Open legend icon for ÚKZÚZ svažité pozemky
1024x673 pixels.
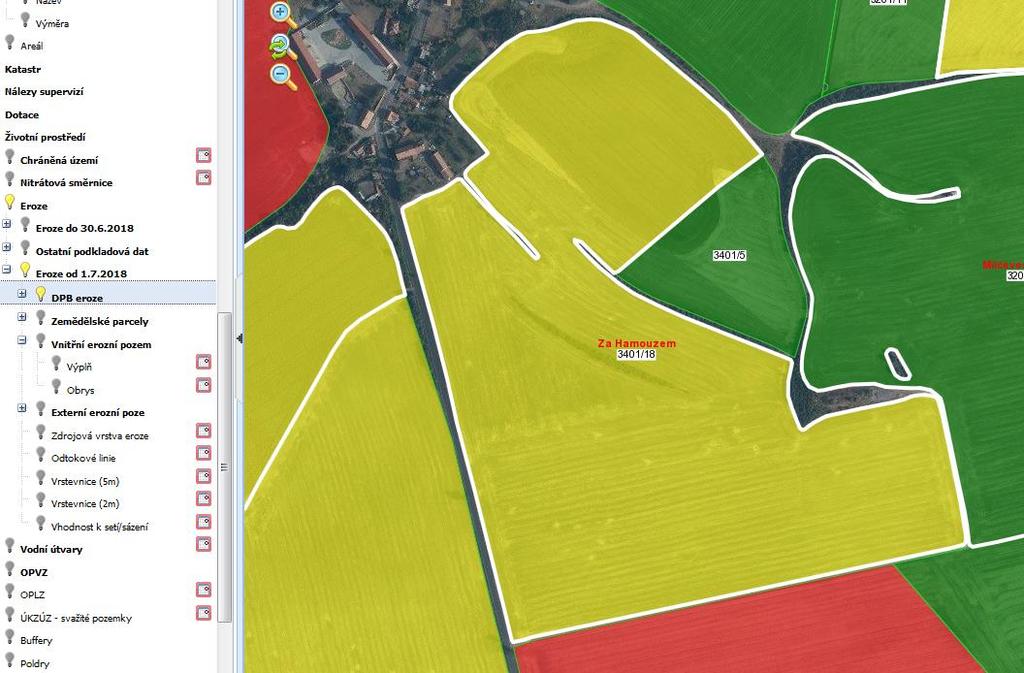pyautogui.click(x=204, y=613)
